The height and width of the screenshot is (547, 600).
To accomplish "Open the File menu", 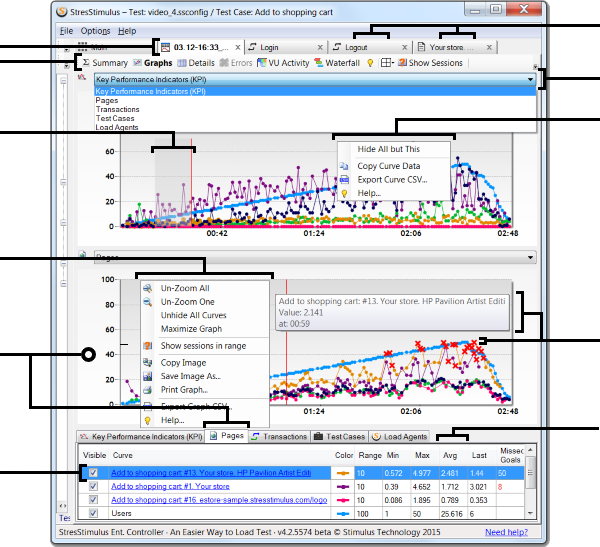I will click(x=66, y=31).
